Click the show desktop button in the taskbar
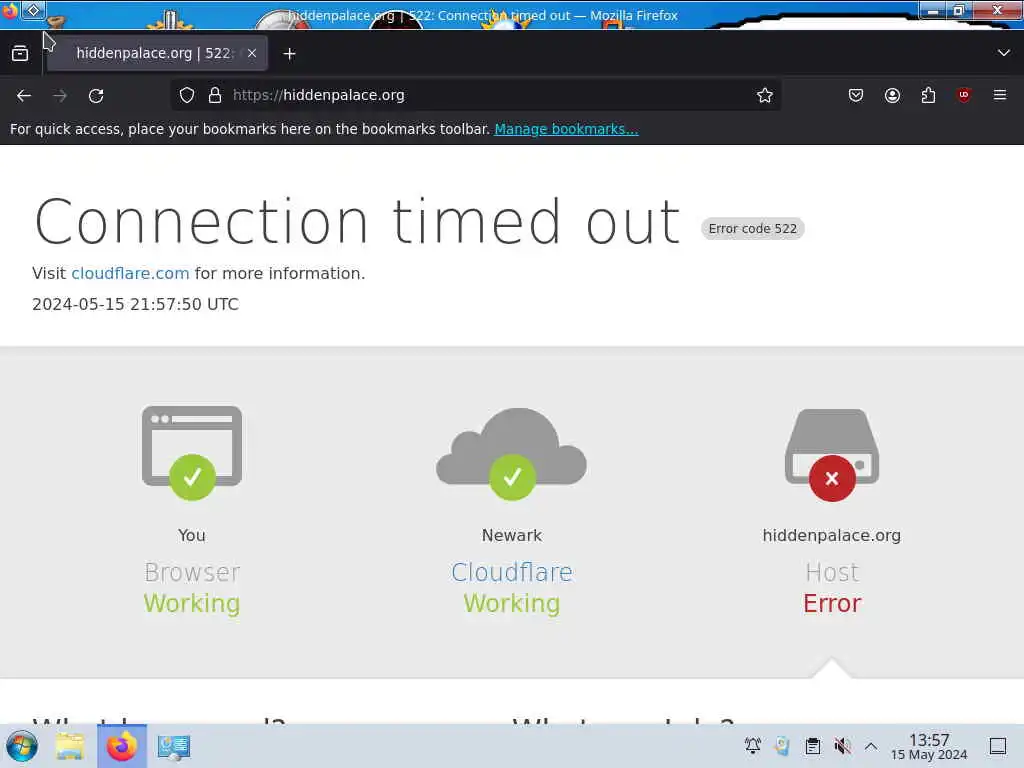1024x768 pixels. [998, 746]
